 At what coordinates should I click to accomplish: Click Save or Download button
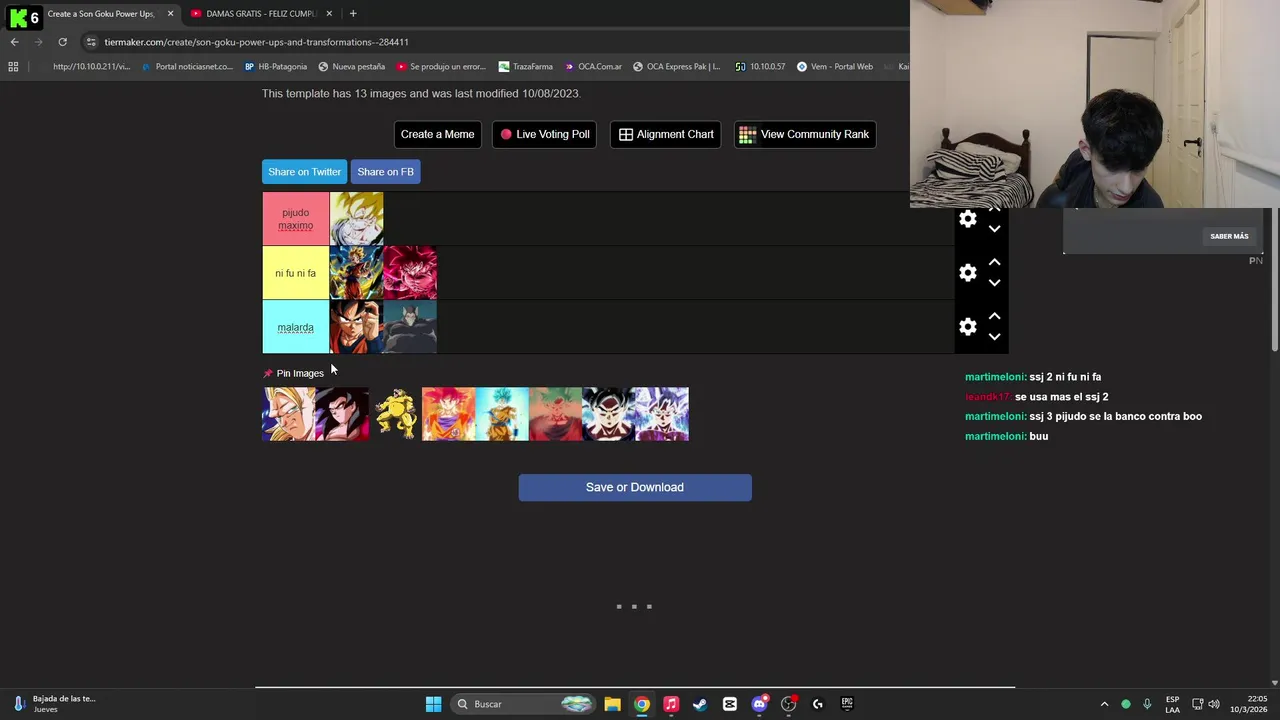tap(635, 487)
